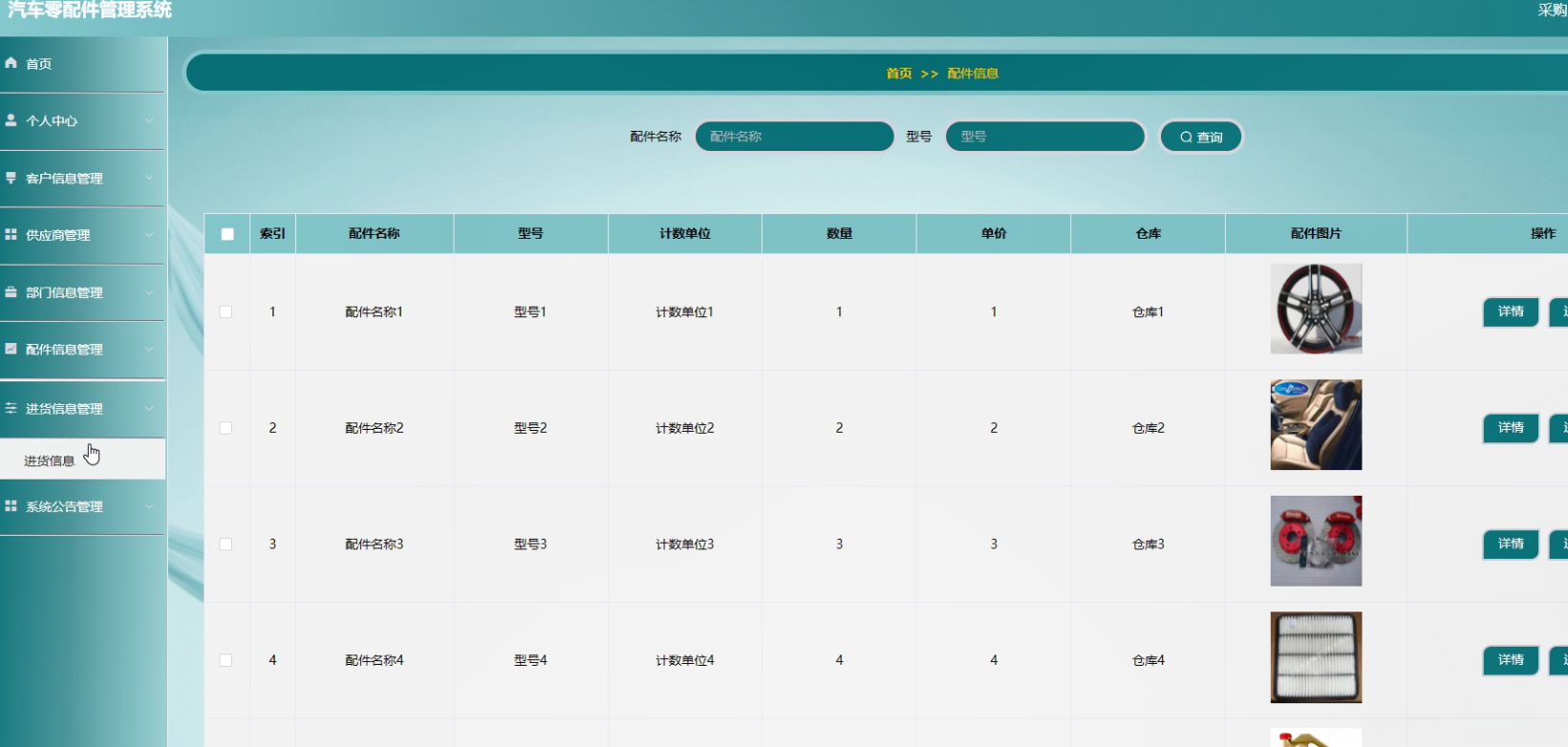Click the 部门信息管理 sidebar icon
The height and width of the screenshot is (747, 1568).
tap(11, 292)
